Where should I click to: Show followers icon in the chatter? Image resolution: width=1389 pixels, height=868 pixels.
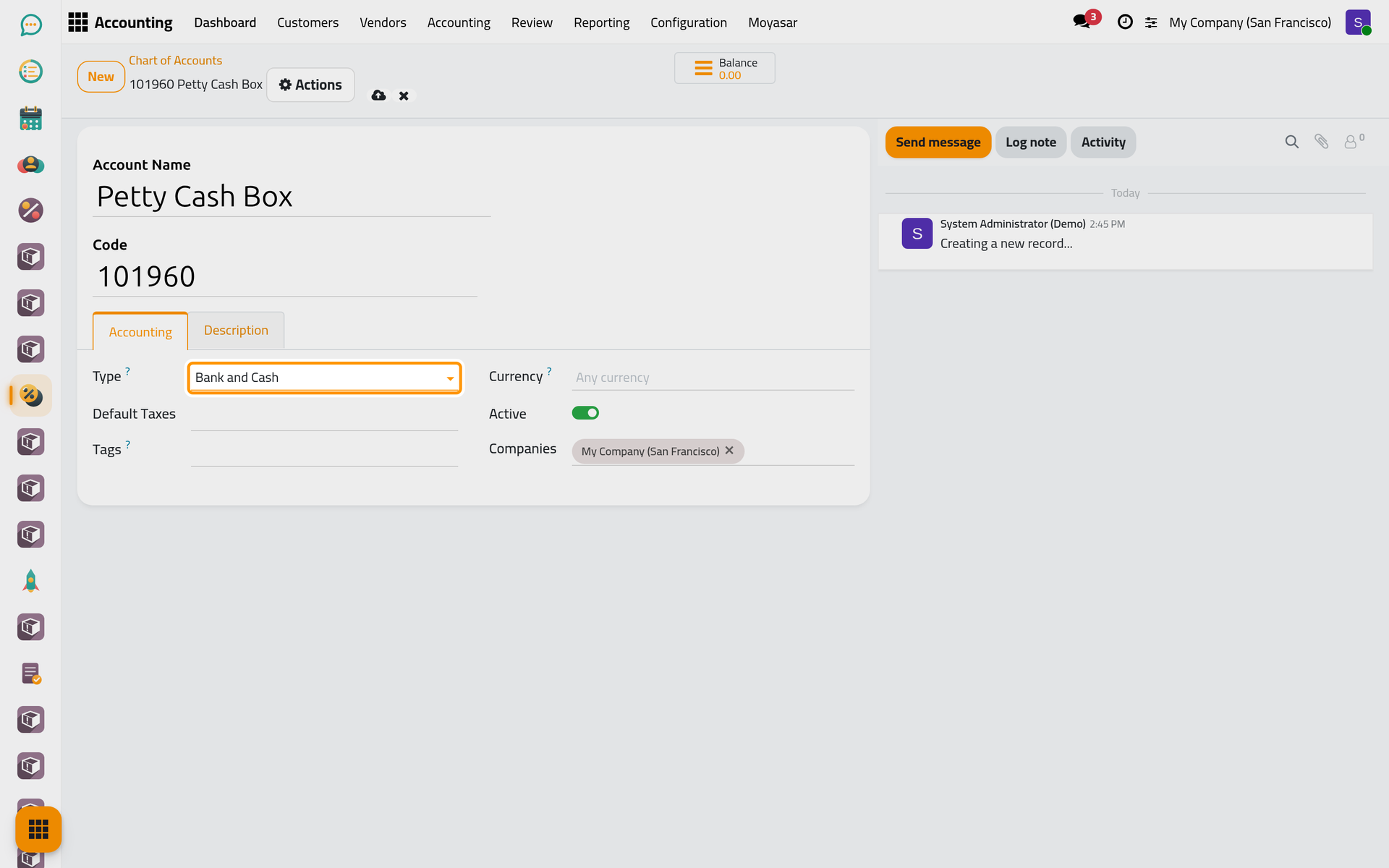(x=1354, y=141)
